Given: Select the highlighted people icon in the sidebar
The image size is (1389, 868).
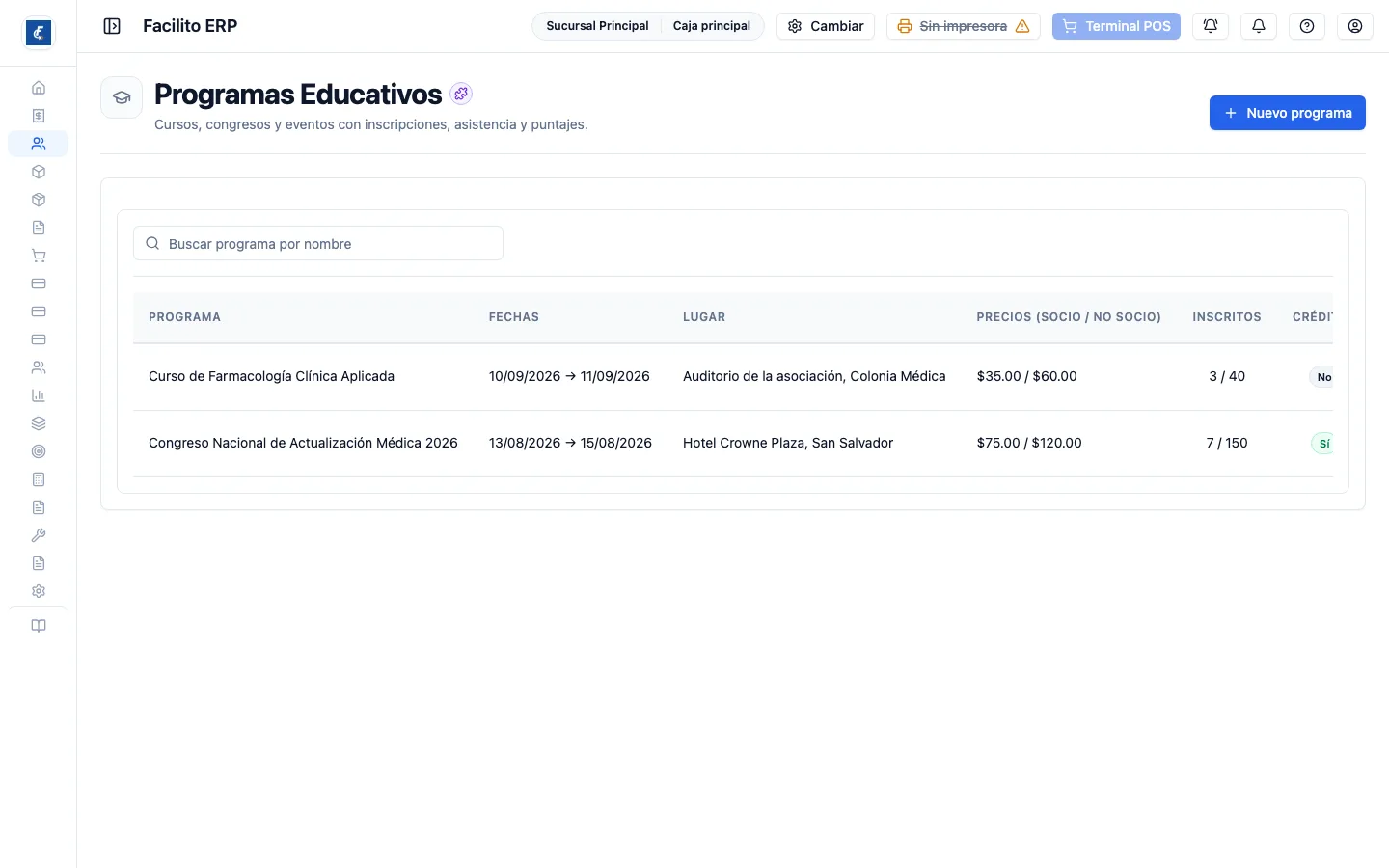Looking at the screenshot, I should 39,144.
